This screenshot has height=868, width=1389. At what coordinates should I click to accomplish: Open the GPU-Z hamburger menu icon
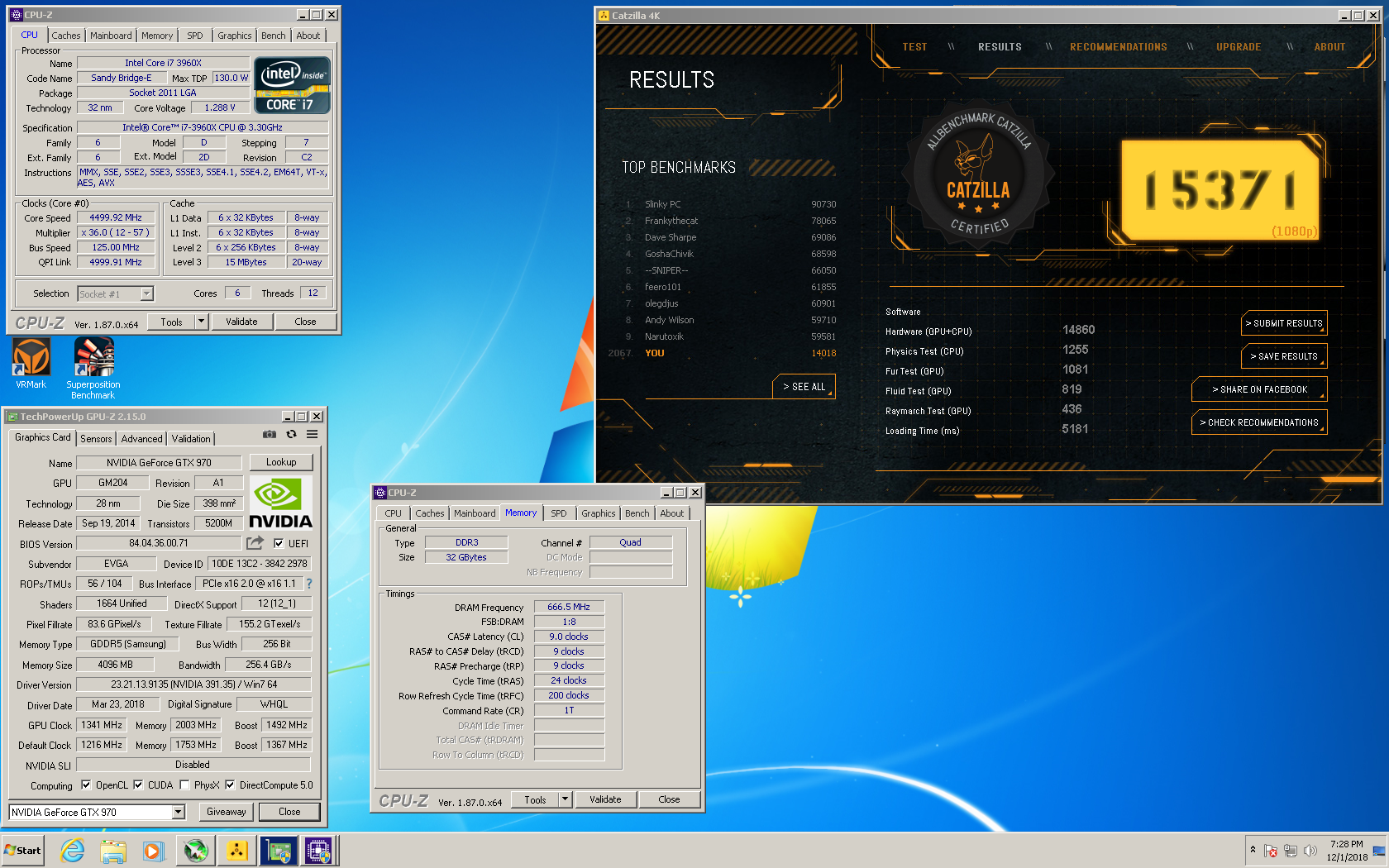click(313, 434)
